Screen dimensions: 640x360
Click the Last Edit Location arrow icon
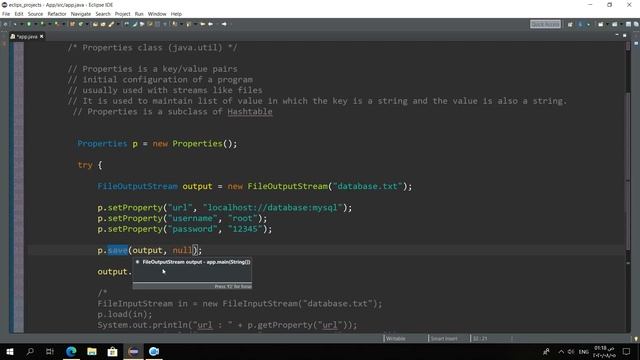202,24
